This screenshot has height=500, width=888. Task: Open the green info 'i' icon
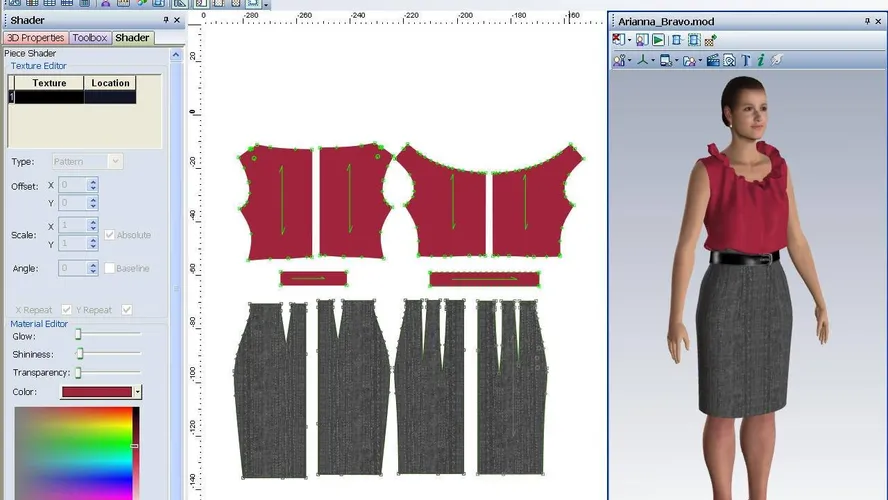point(761,61)
